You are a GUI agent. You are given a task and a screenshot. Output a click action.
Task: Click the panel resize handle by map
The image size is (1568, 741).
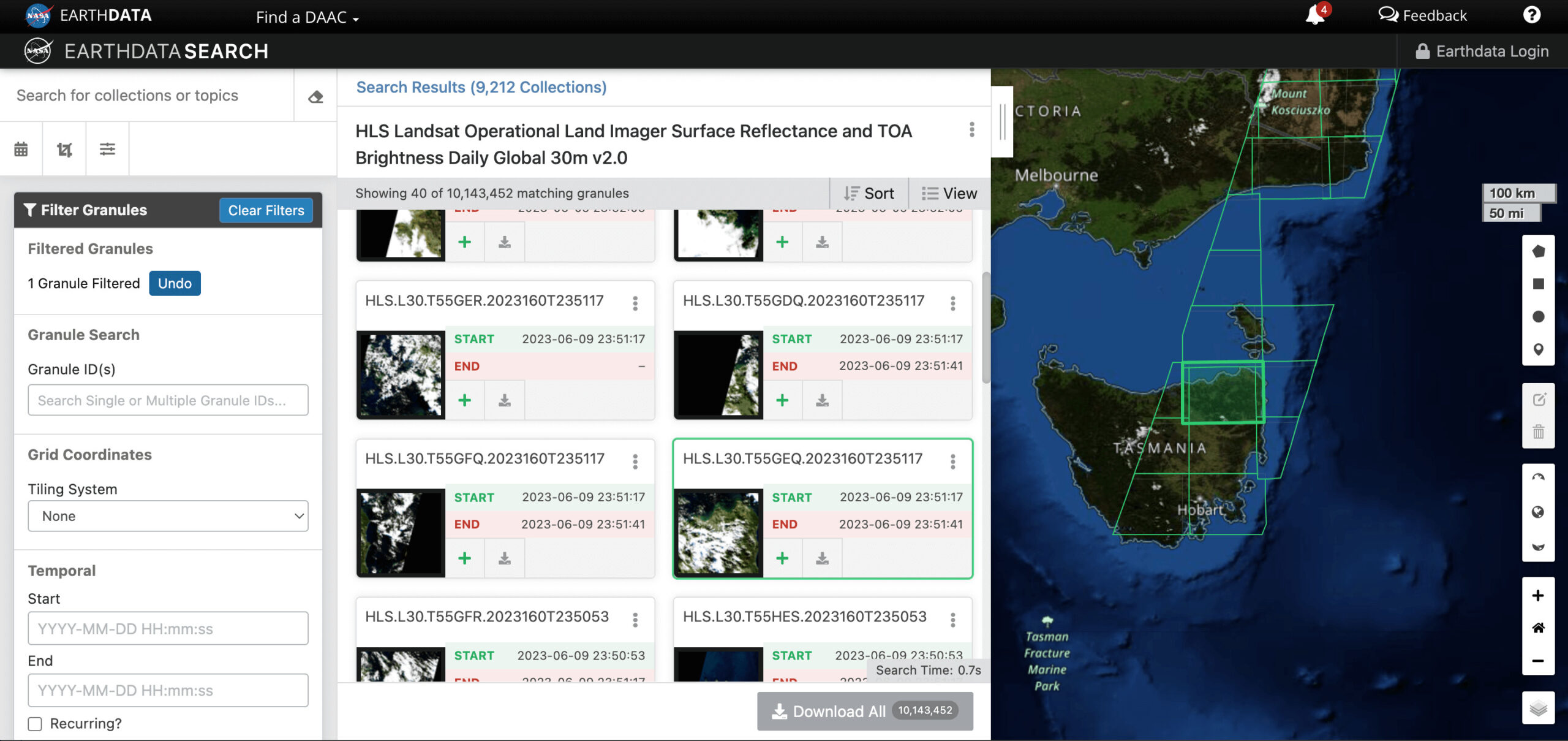pos(1002,122)
